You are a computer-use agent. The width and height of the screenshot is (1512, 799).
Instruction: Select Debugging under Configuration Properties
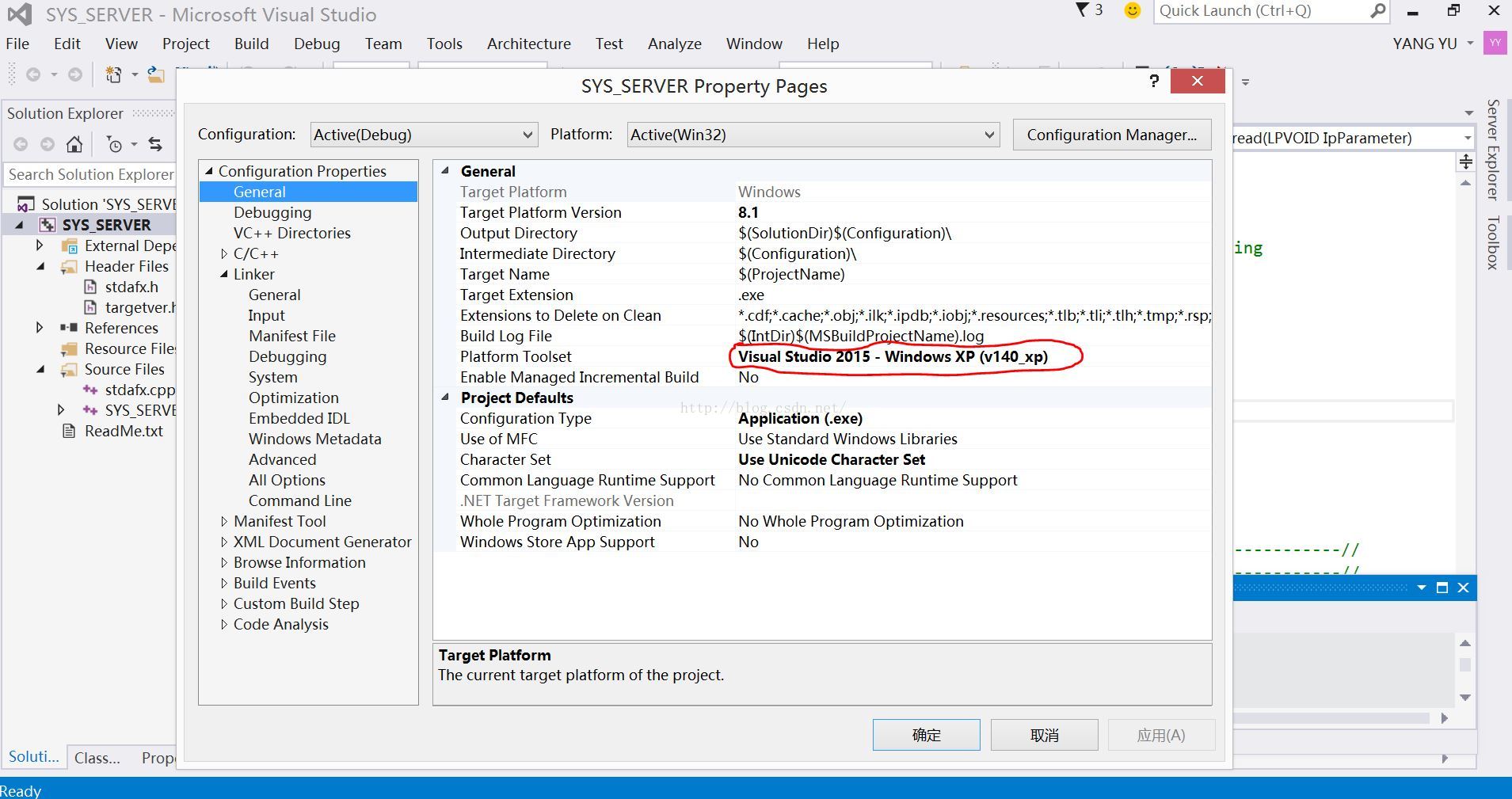click(272, 212)
